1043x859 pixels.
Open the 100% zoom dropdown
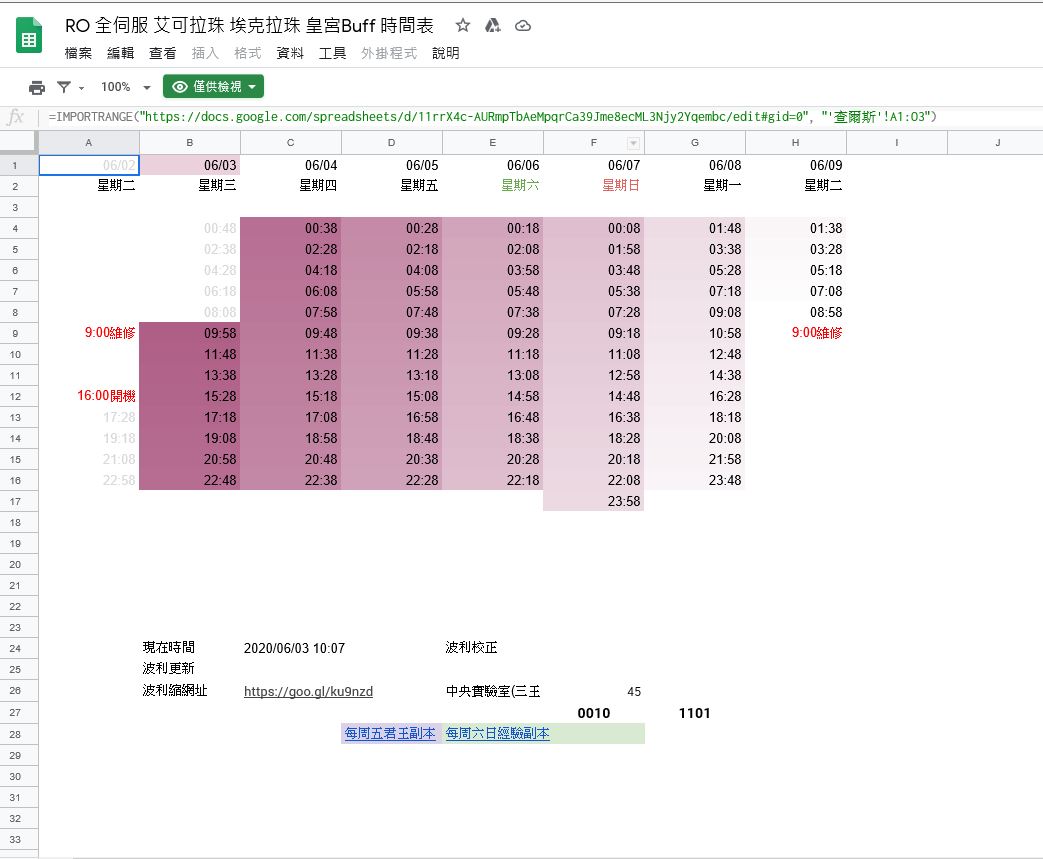tap(126, 87)
